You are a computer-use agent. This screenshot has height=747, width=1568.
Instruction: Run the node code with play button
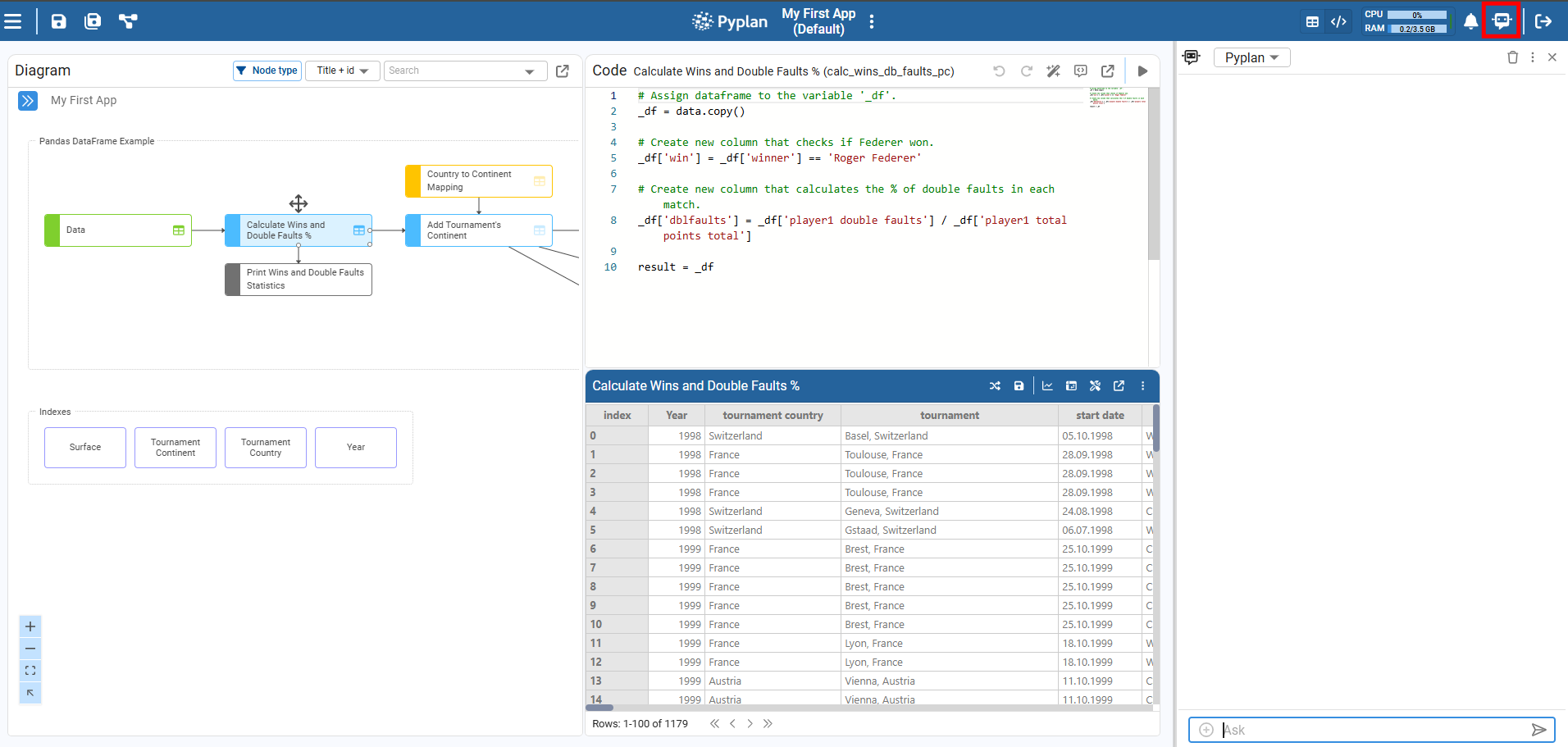1142,71
